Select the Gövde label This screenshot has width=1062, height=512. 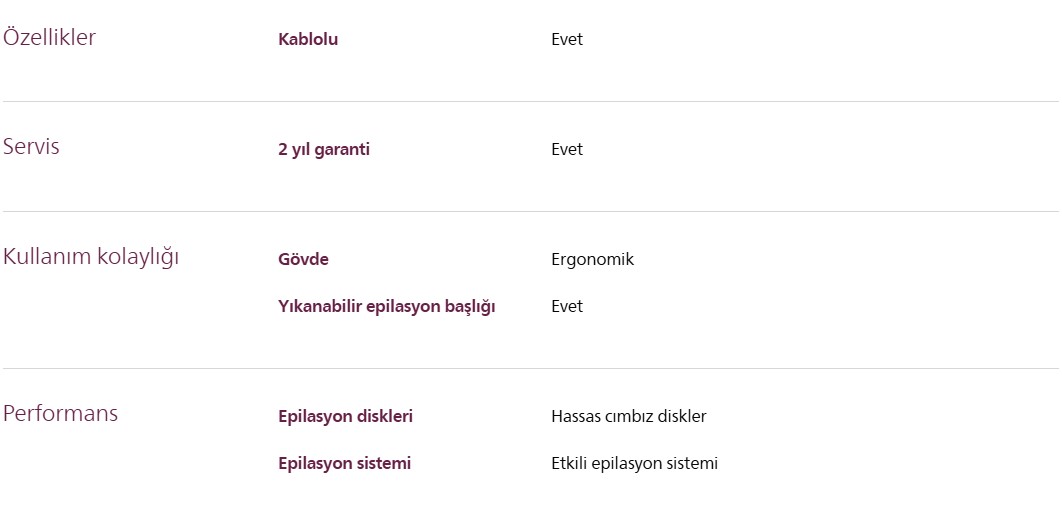pos(303,260)
